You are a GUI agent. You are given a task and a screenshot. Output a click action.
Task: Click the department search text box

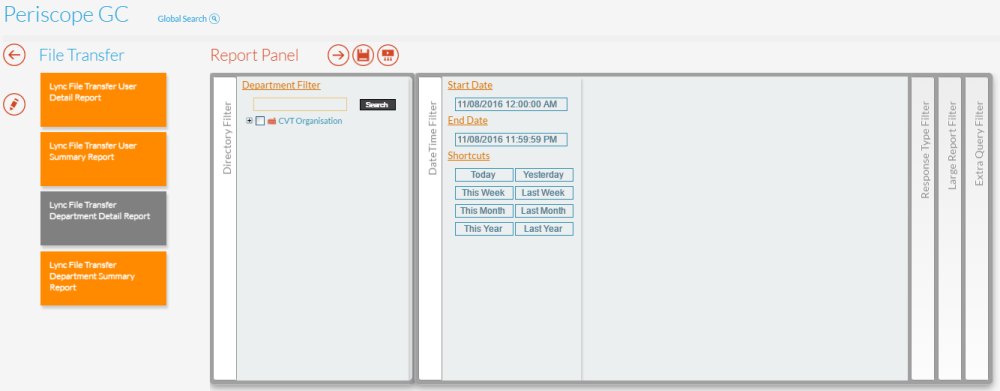(300, 104)
